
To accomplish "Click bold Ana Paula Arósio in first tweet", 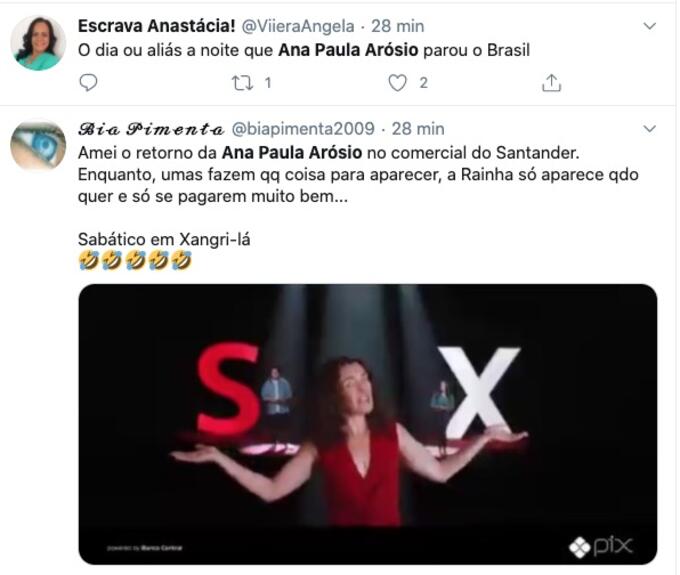I will click(348, 50).
